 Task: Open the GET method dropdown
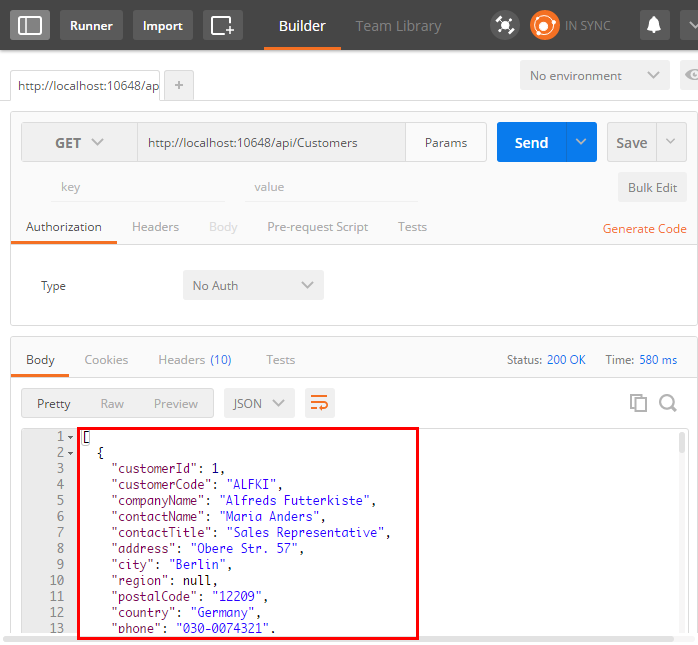pyautogui.click(x=79, y=142)
